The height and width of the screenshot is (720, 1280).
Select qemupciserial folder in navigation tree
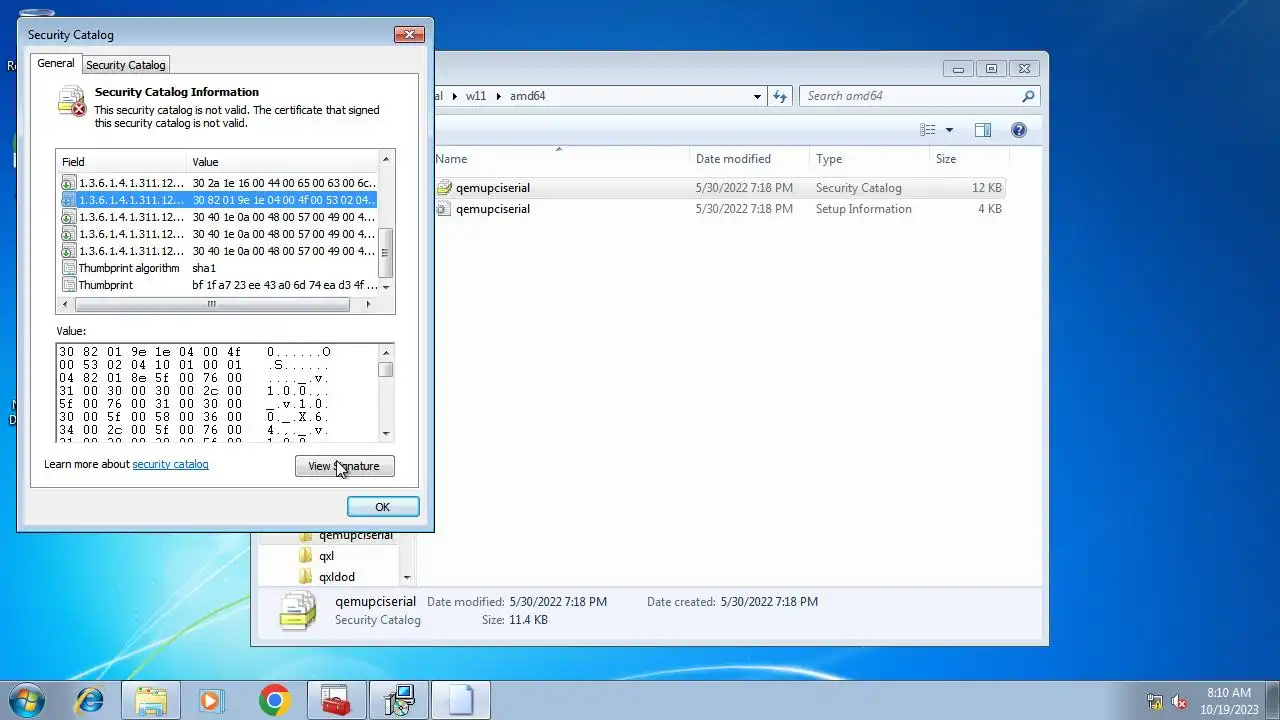(355, 536)
